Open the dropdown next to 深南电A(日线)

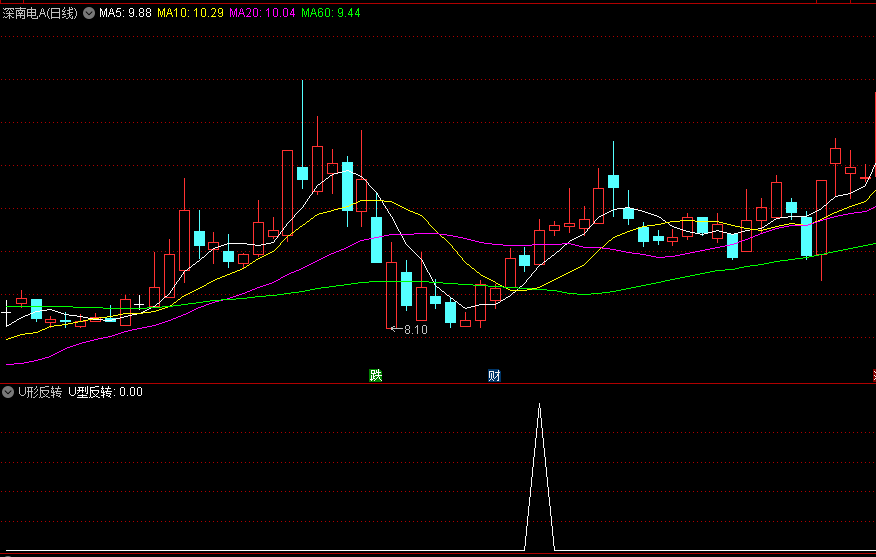[89, 13]
